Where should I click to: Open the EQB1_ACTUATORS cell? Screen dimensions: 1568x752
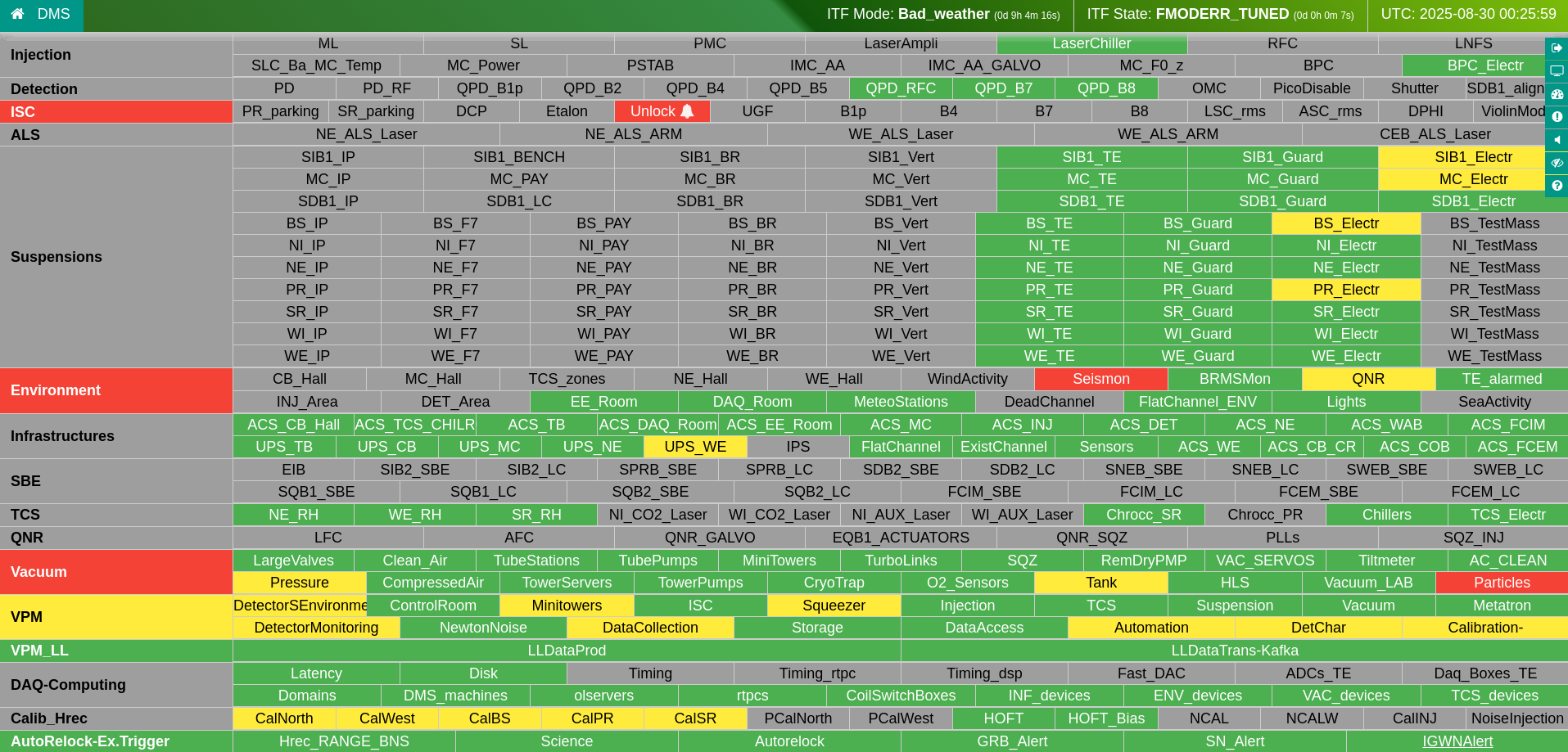click(x=901, y=538)
